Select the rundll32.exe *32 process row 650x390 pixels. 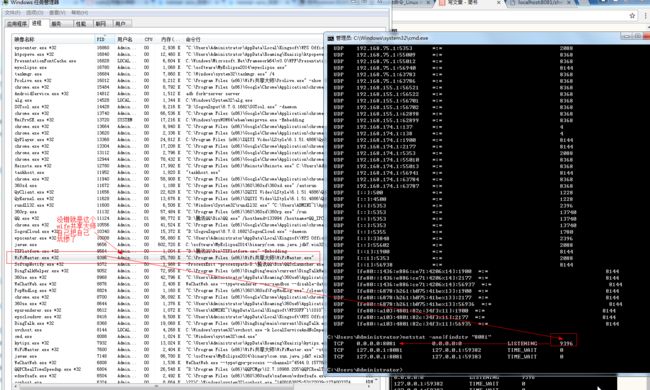(x=167, y=205)
